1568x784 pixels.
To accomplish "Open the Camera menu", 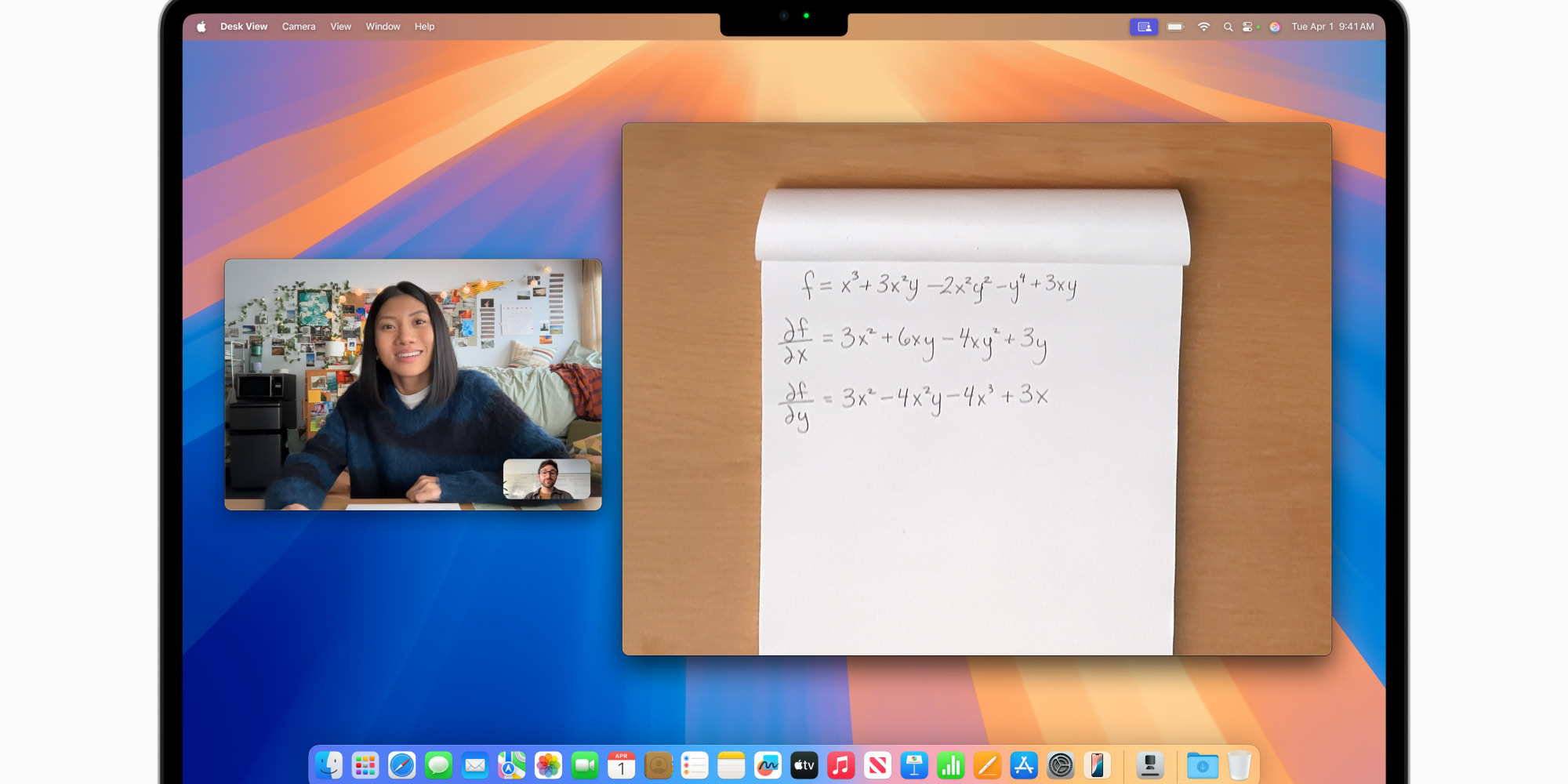I will 299,27.
